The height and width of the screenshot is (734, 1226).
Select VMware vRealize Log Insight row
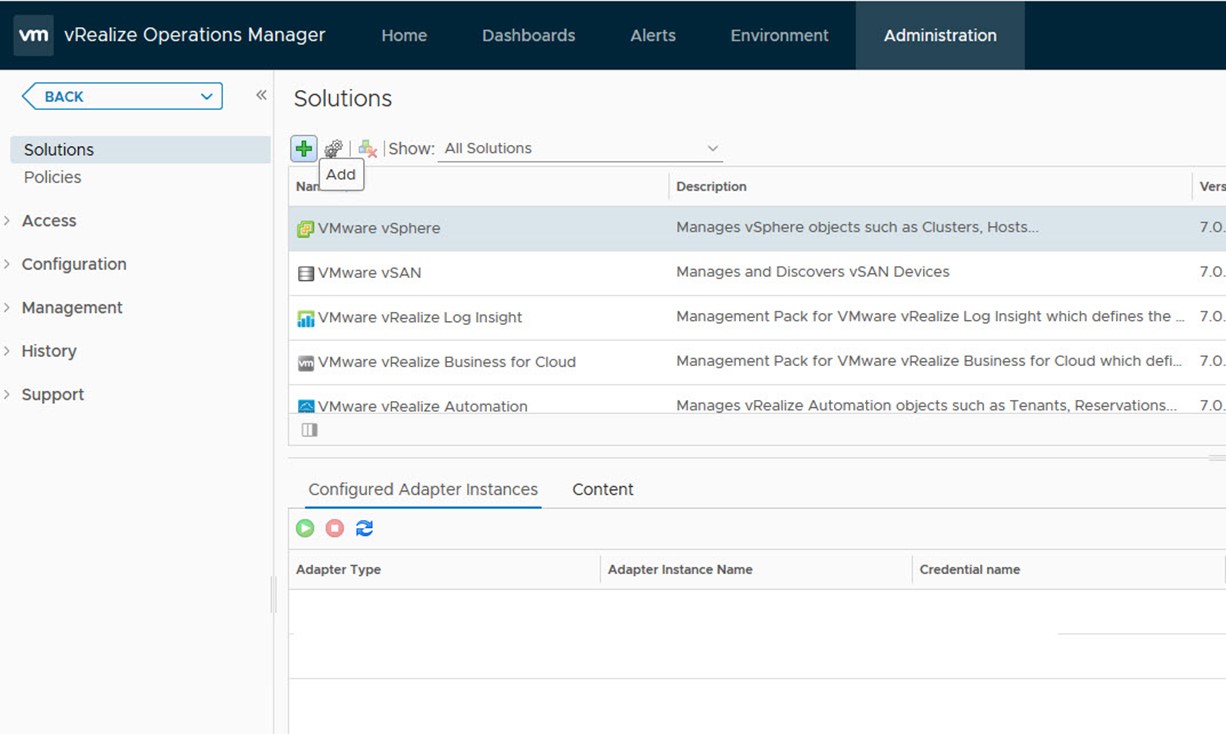757,317
